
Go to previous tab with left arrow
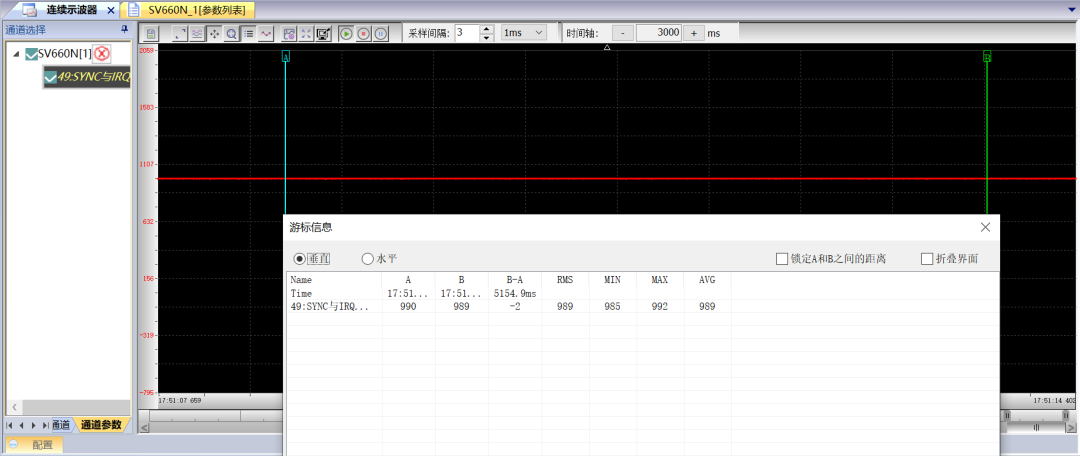pyautogui.click(x=22, y=425)
